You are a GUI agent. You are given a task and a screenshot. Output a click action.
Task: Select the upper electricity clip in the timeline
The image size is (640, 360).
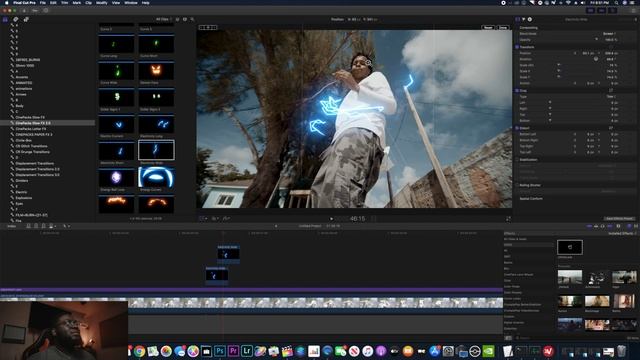228,254
